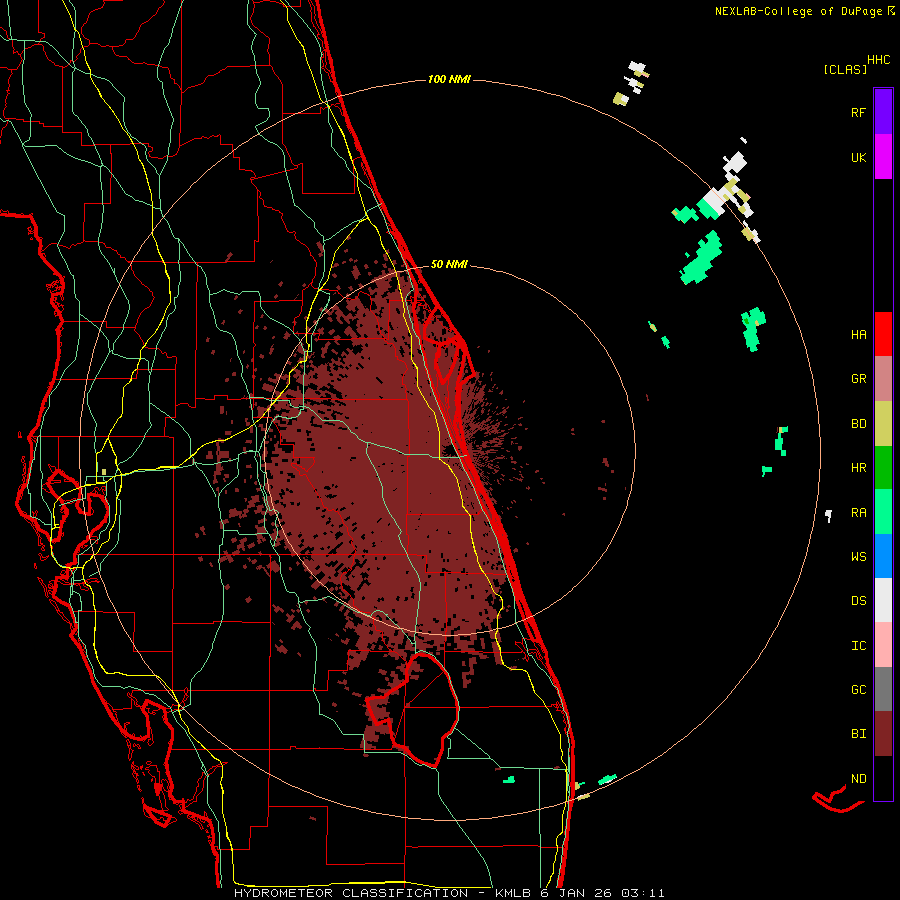900x900 pixels.
Task: Click the HA red legend color swatch
Action: pos(883,334)
